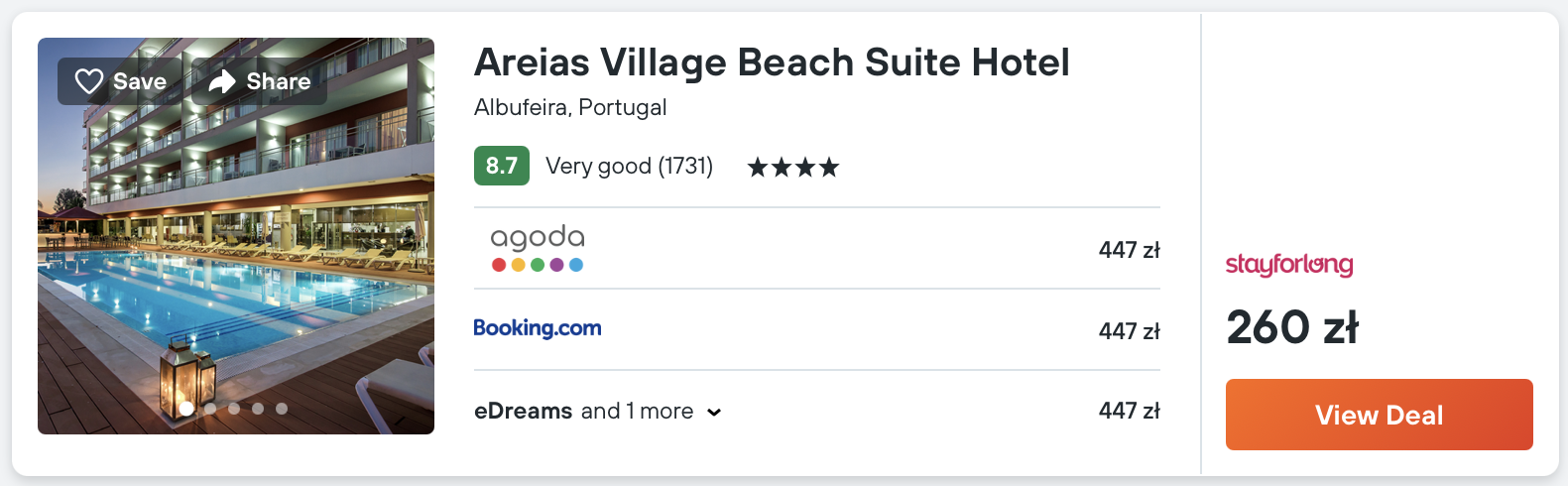Click the heart Save icon

click(x=89, y=81)
